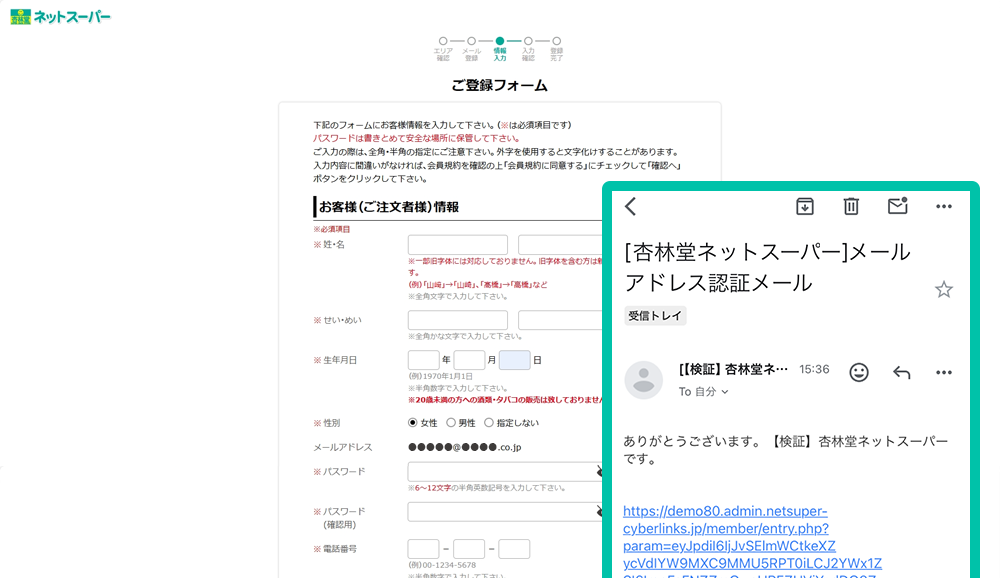
Task: Click into the パスワード（確認用）field
Action: pos(504,511)
